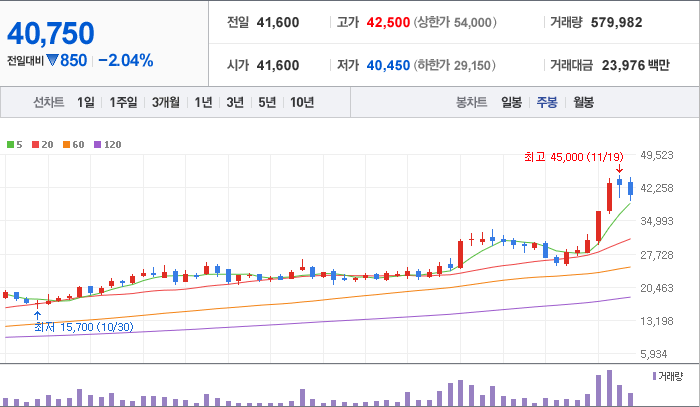Viewport: 700px width, 407px height.
Task: Click the 상한가 54,000 text
Action: (x=455, y=22)
